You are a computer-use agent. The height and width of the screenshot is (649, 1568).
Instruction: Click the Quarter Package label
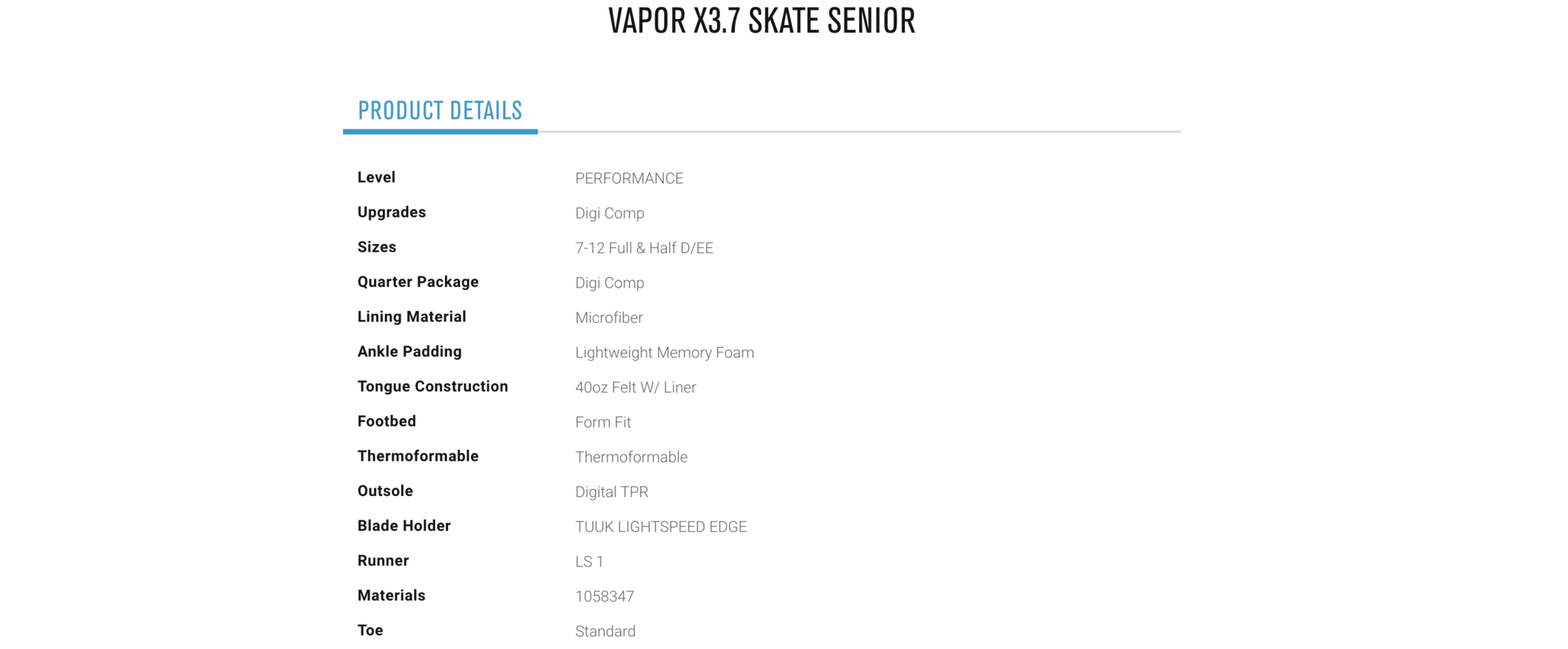tap(418, 282)
